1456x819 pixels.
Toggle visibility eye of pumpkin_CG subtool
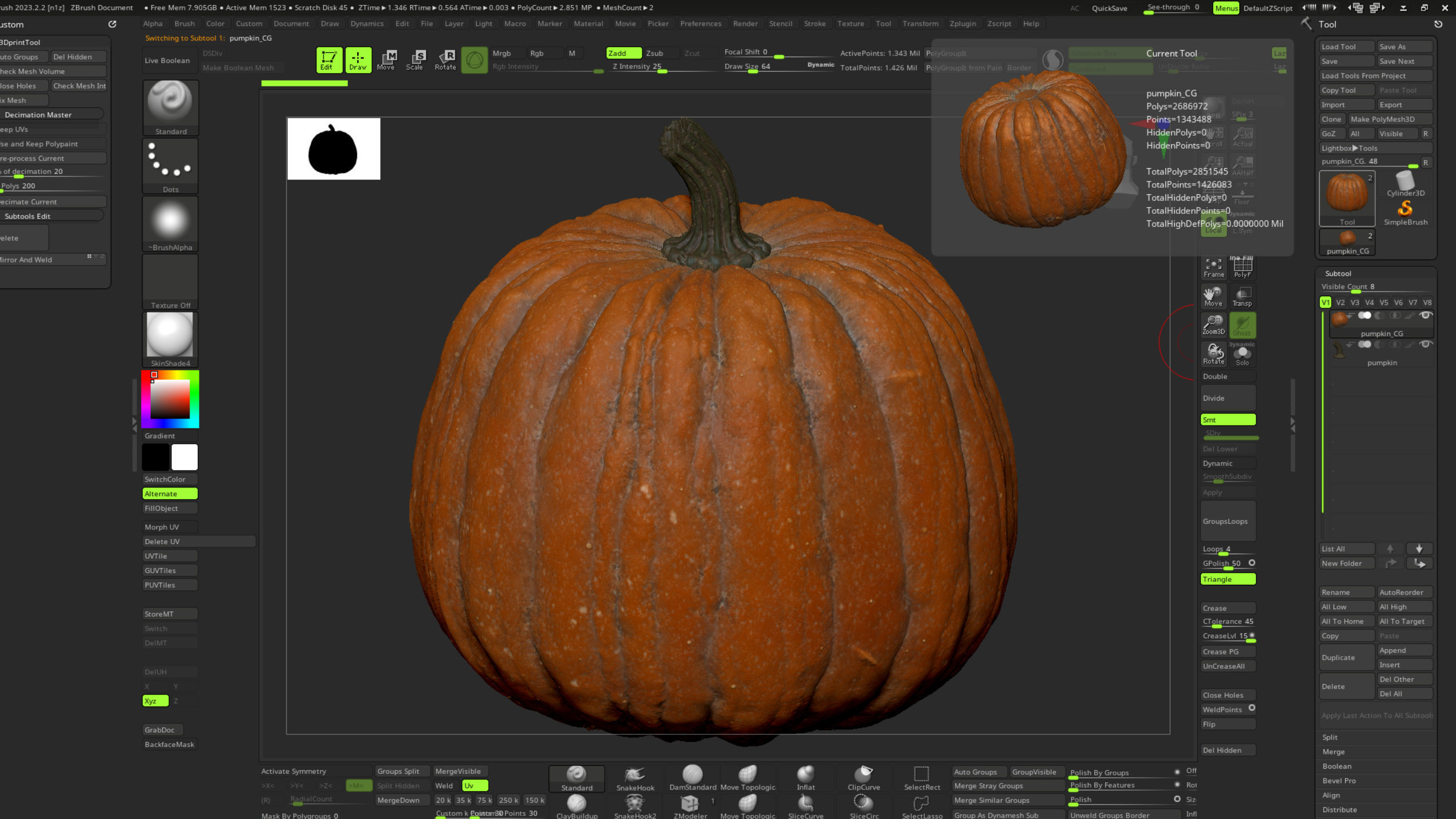click(x=1425, y=315)
